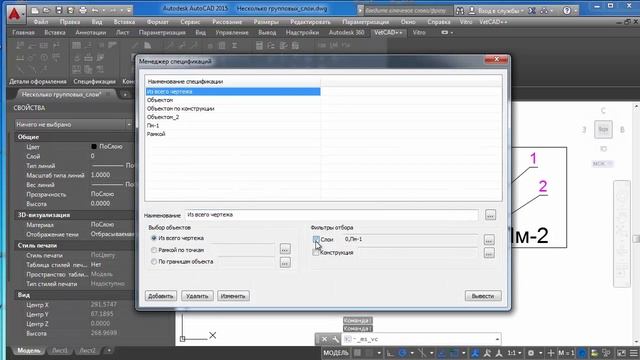Expand command line history dropdown arrow
640x360 pixels.
497,339
